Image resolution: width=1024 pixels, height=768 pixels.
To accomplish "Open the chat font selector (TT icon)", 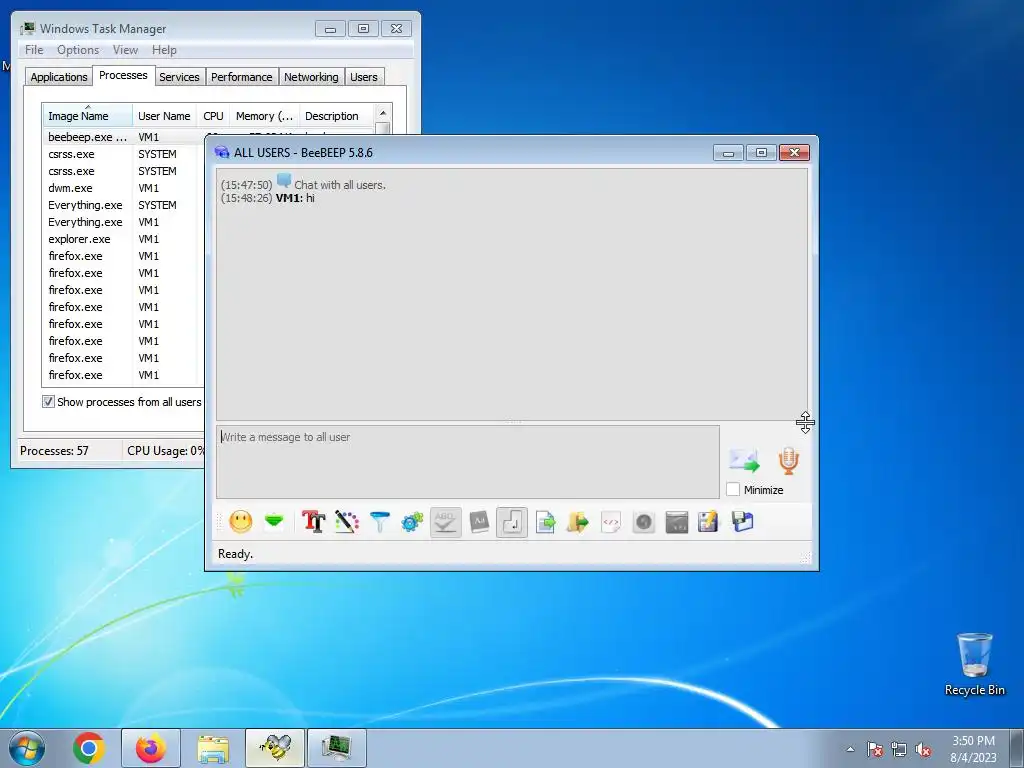I will [x=313, y=522].
